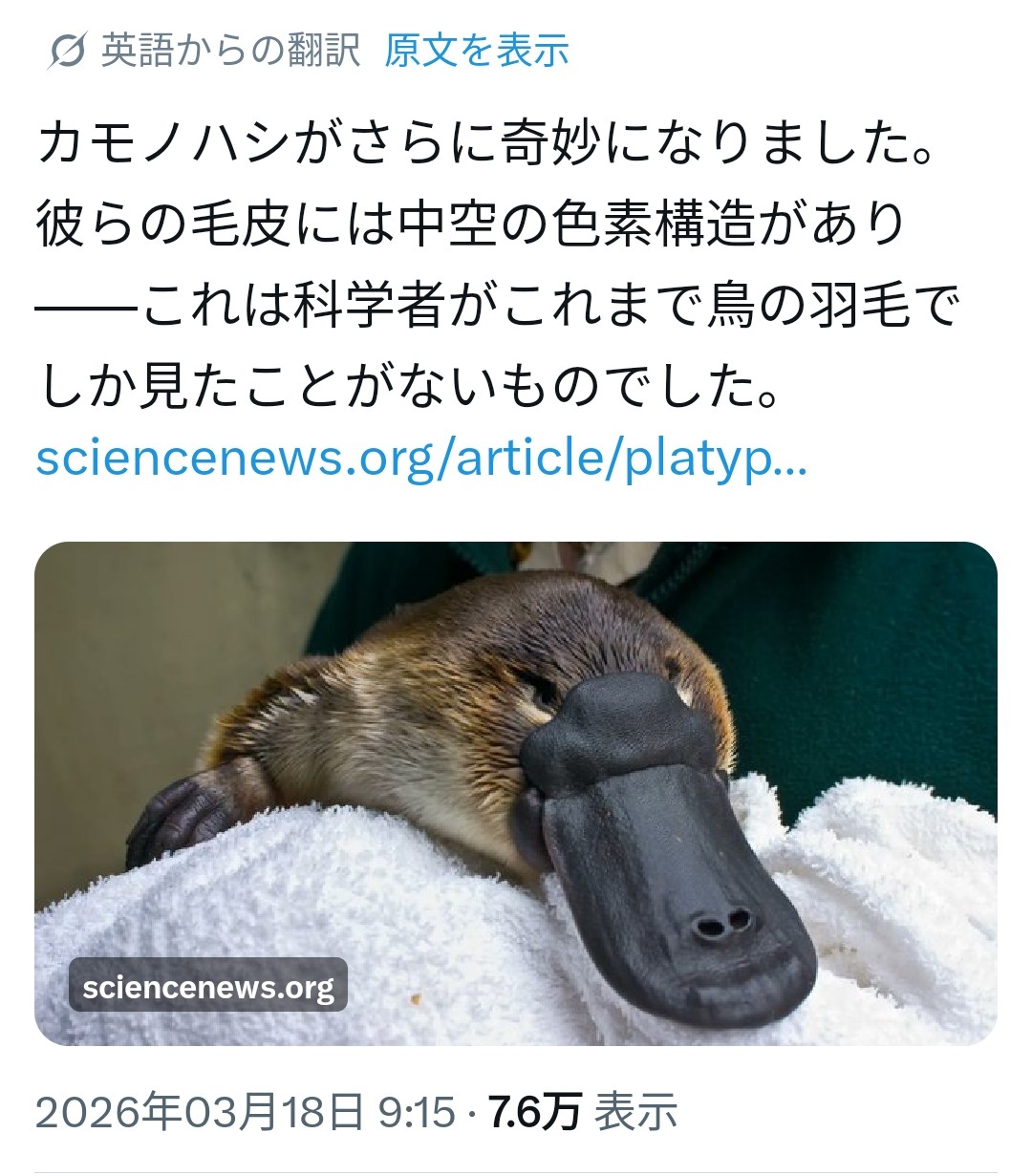
Task: Open the 2026年03月18日 date in timestamp
Action: pyautogui.click(x=200, y=1111)
